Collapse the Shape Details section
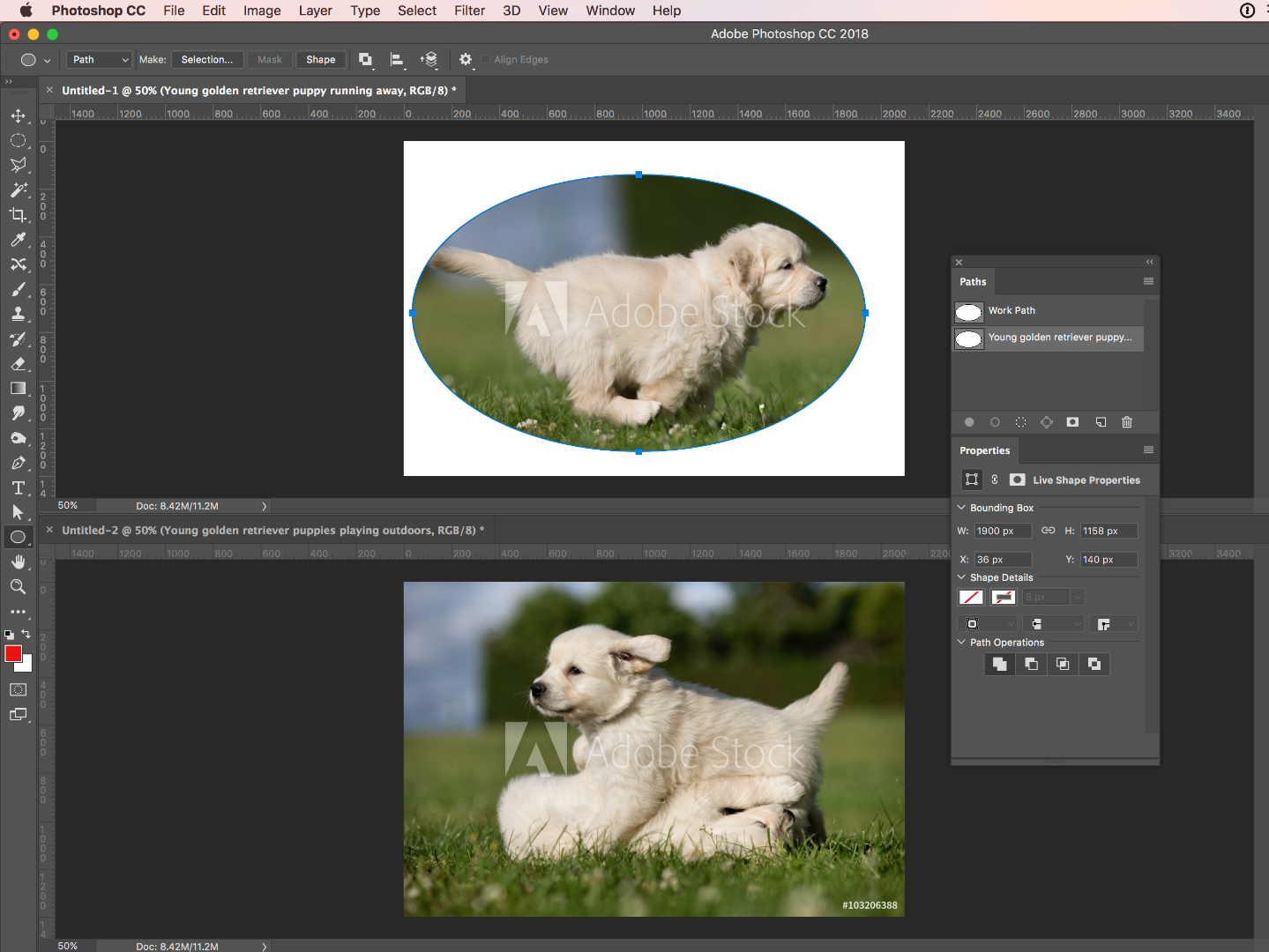 click(961, 577)
